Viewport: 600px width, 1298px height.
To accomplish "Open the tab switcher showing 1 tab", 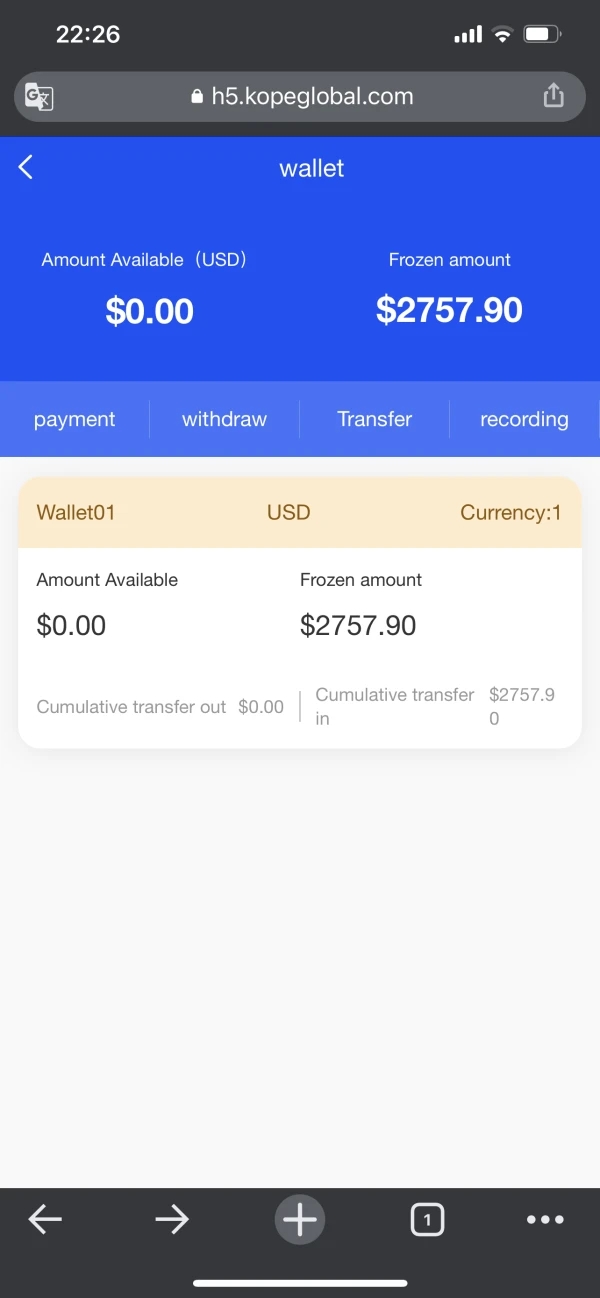I will point(427,1219).
